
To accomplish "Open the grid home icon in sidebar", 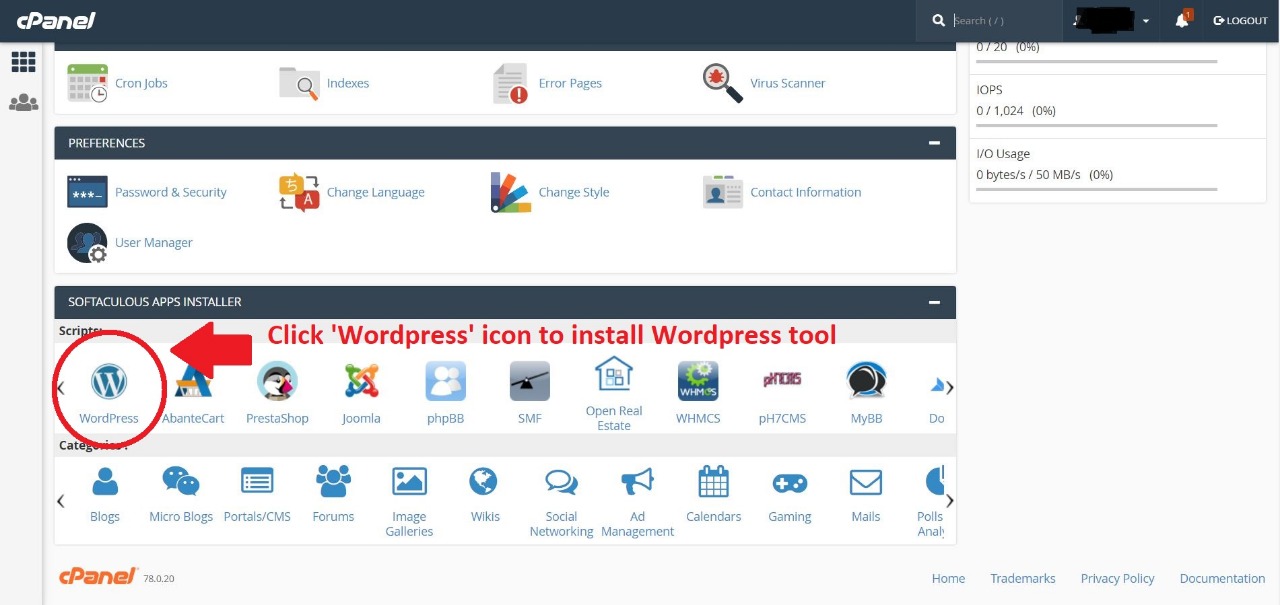I will point(23,62).
